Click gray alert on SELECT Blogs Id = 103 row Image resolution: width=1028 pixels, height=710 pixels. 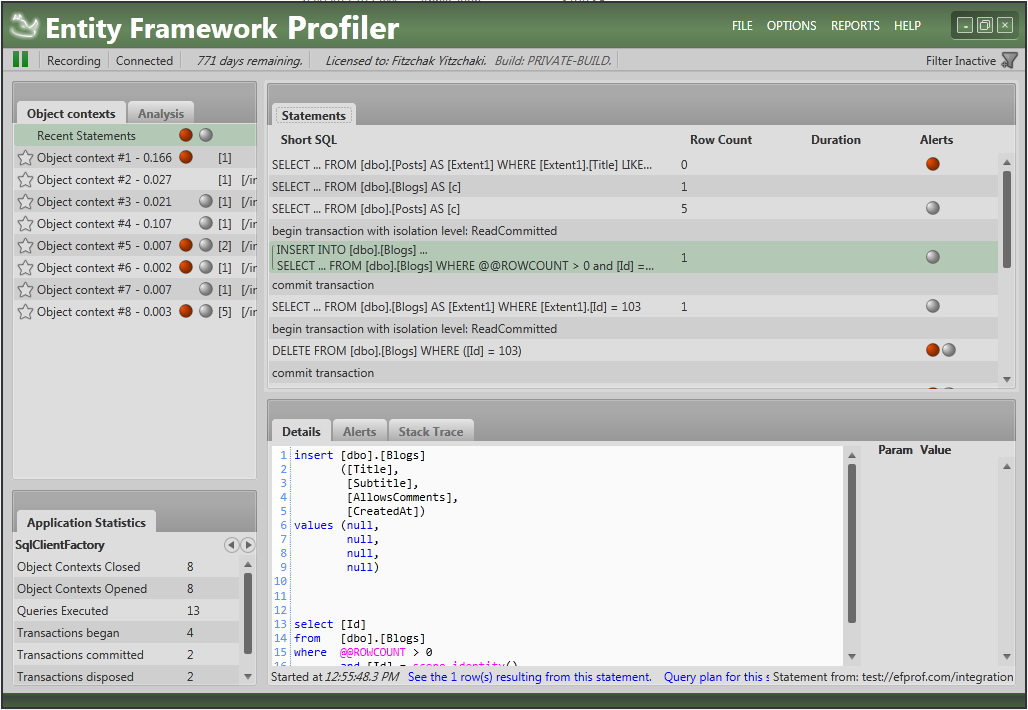coord(933,306)
